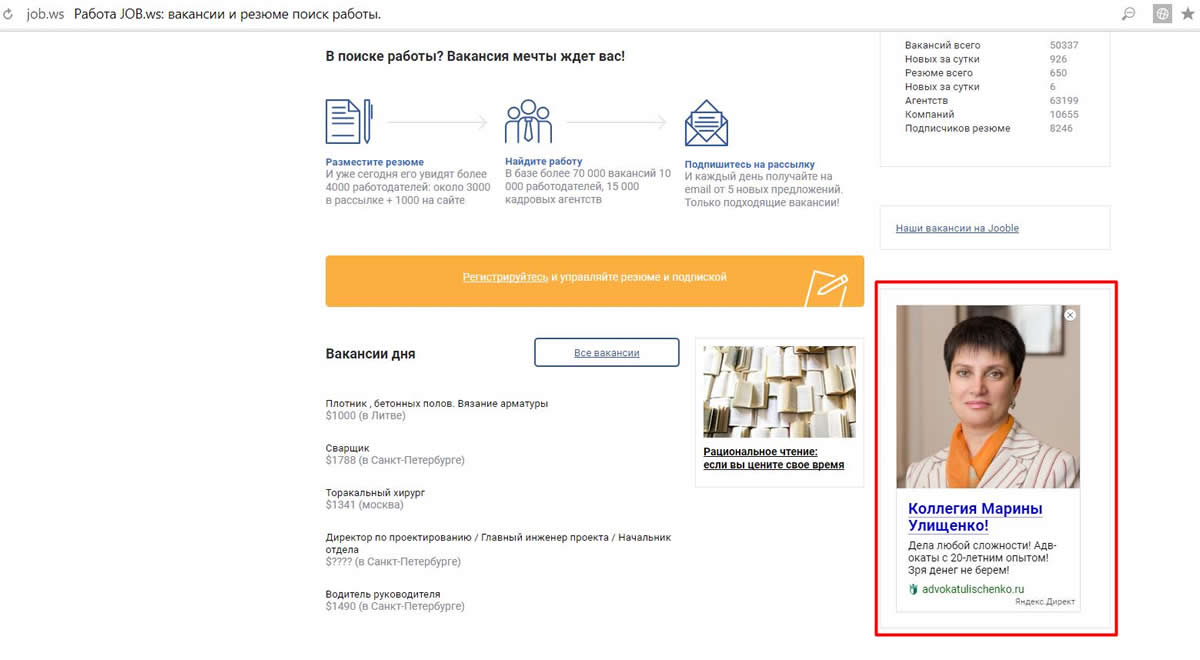Click the zoom magnifier icon in address bar

tap(1129, 14)
